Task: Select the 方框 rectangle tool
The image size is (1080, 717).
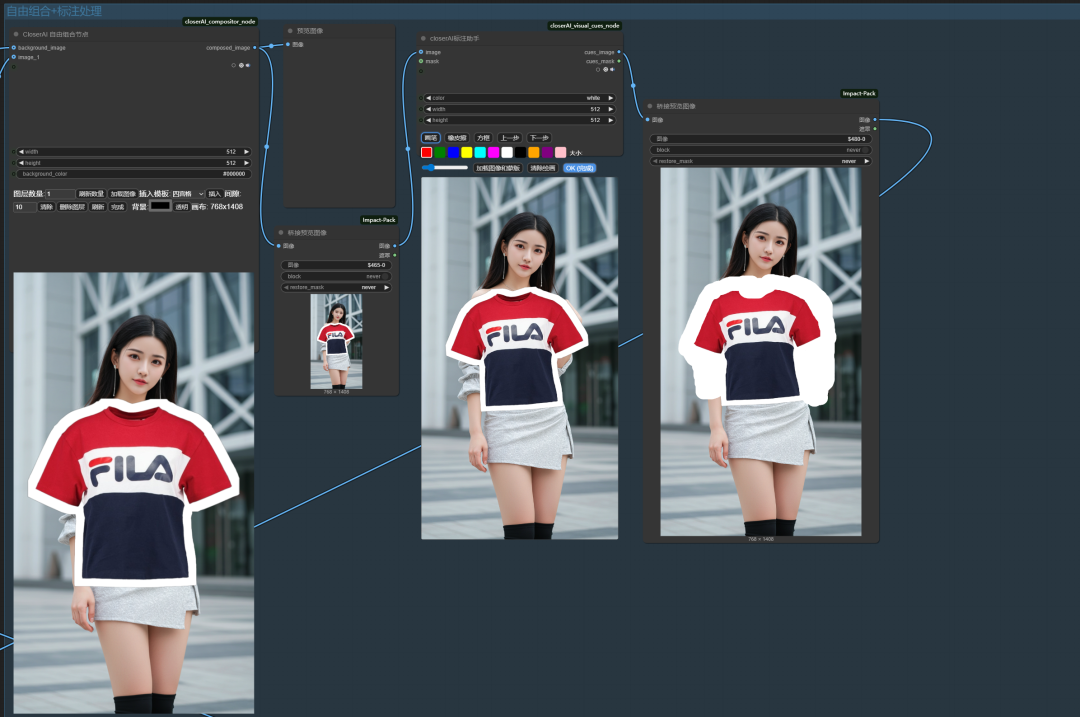Action: 484,138
